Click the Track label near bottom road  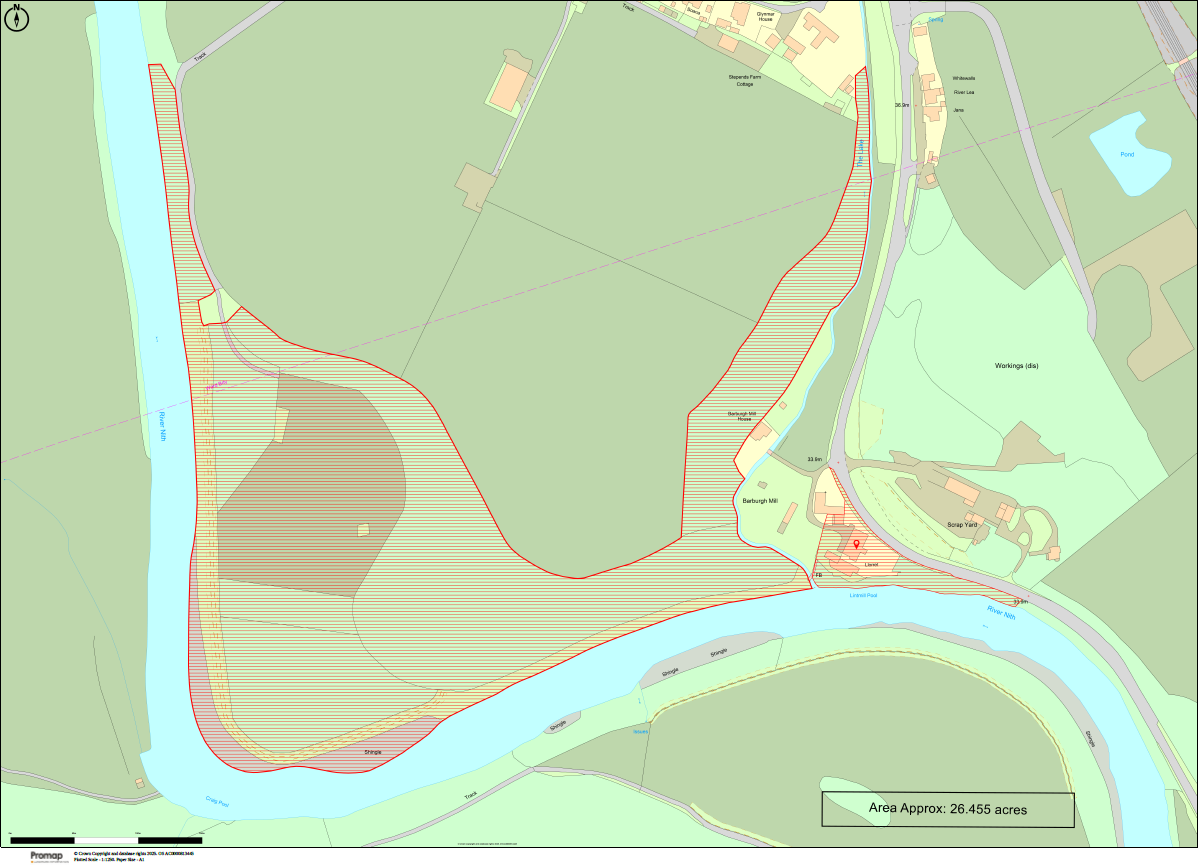[471, 795]
